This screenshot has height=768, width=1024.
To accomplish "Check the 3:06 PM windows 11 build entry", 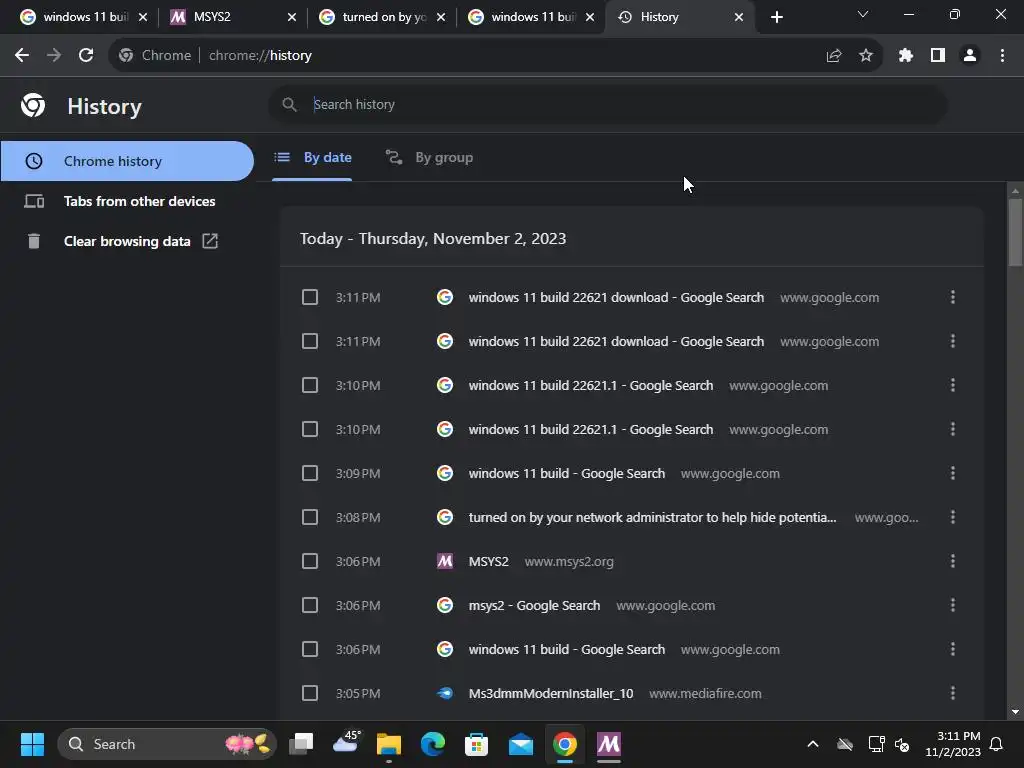I will pyautogui.click(x=310, y=649).
